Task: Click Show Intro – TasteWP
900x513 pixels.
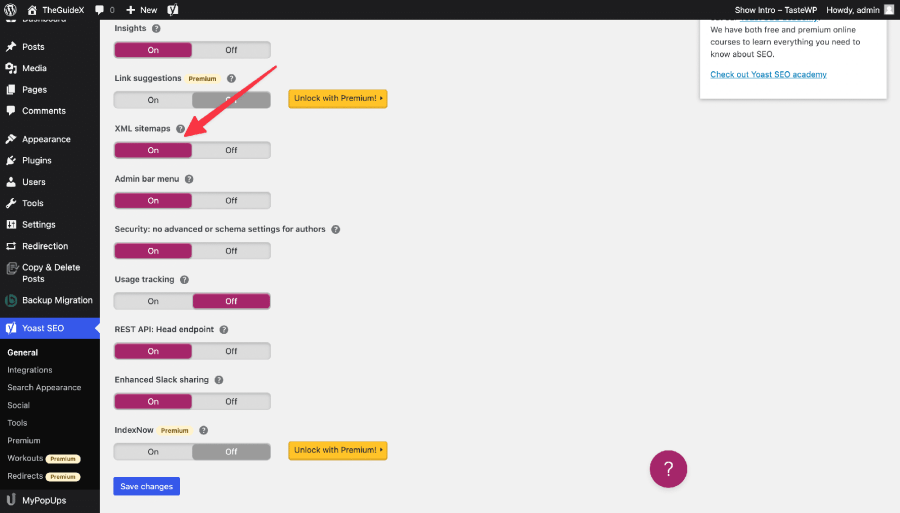Action: click(x=775, y=10)
